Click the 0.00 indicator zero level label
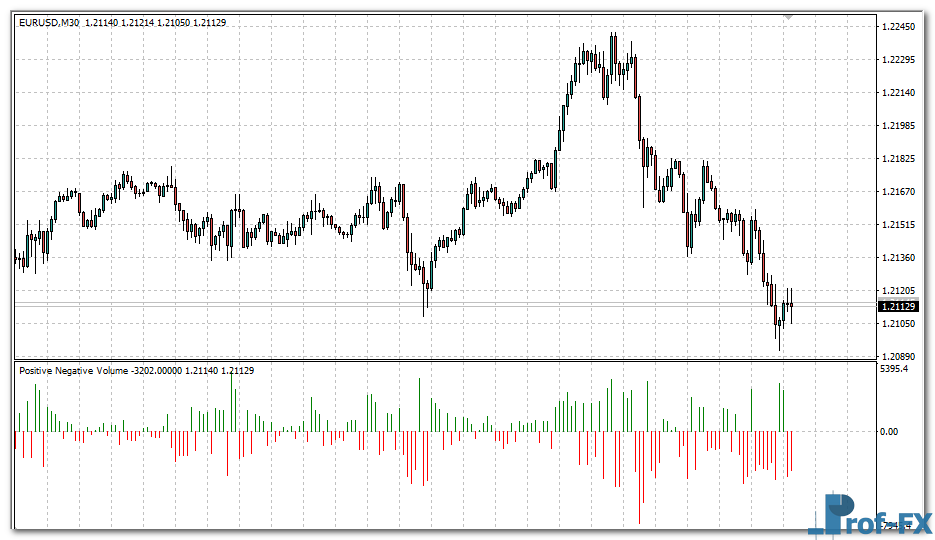 [888, 432]
